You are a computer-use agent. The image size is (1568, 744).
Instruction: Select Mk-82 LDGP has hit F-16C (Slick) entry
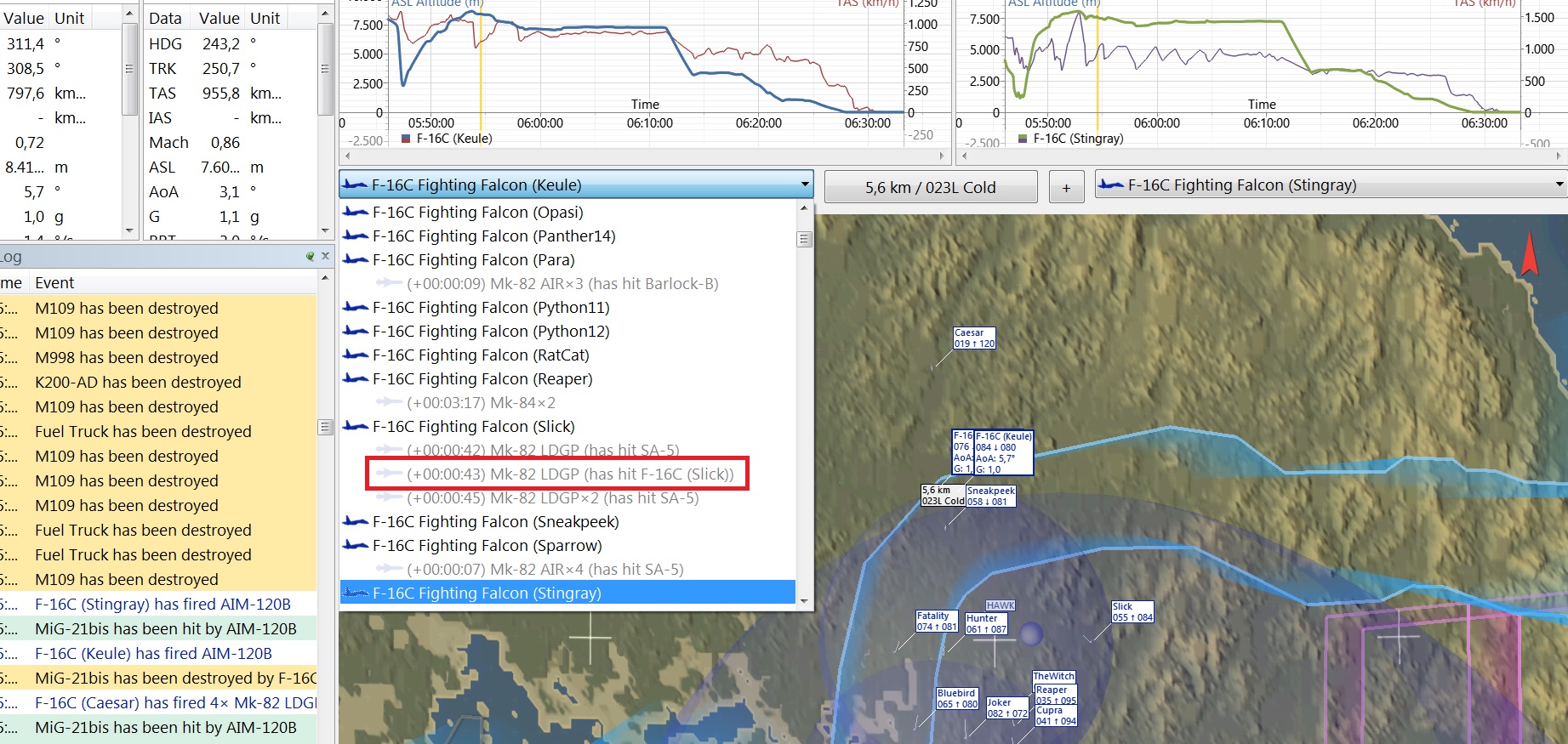(x=567, y=474)
